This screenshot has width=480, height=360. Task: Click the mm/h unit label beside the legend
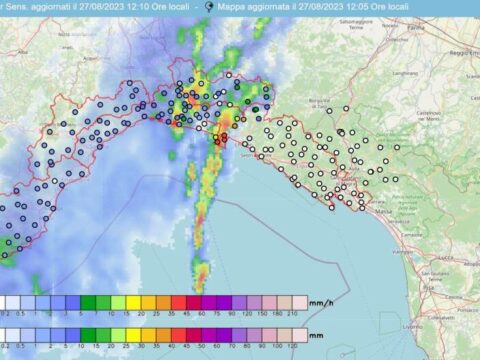(x=321, y=303)
